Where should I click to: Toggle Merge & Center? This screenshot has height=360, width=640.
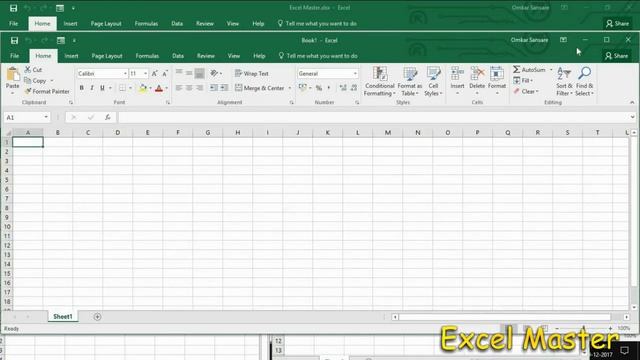pyautogui.click(x=260, y=88)
